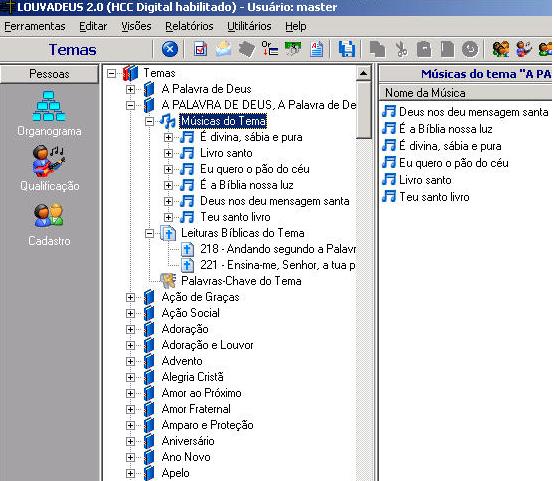Viewport: 554px width, 481px height.
Task: Click the tree scrollbar up arrow
Action: point(363,74)
